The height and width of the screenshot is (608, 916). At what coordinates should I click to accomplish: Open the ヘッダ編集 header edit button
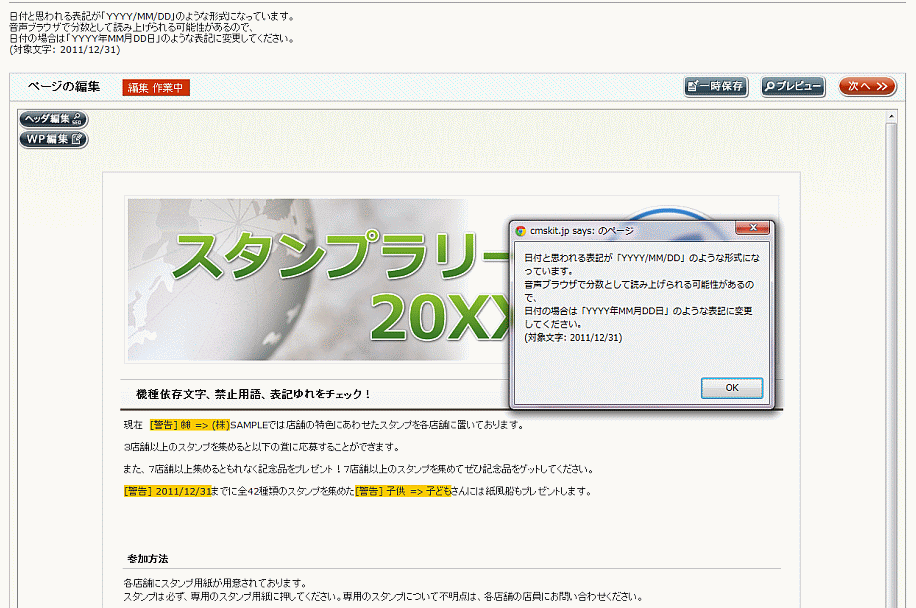(x=54, y=119)
